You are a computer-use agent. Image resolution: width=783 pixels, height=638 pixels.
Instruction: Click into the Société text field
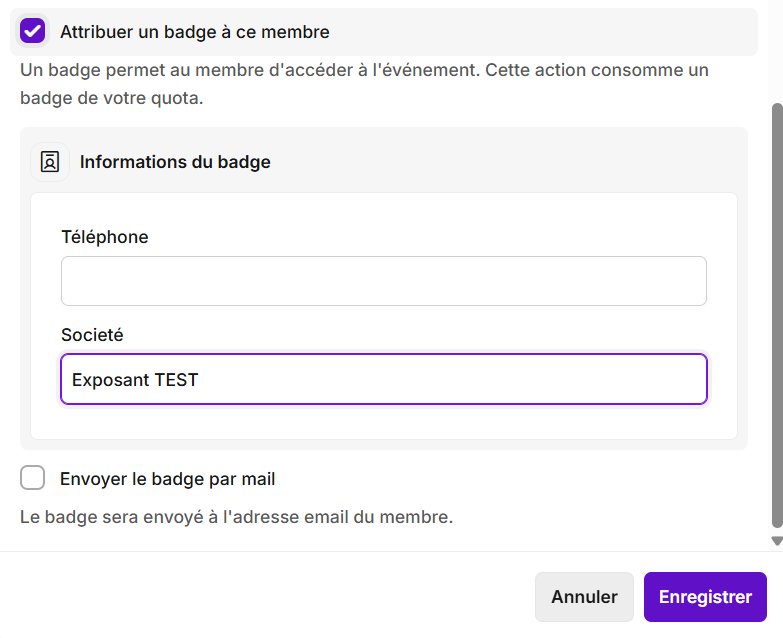(x=450, y=379)
